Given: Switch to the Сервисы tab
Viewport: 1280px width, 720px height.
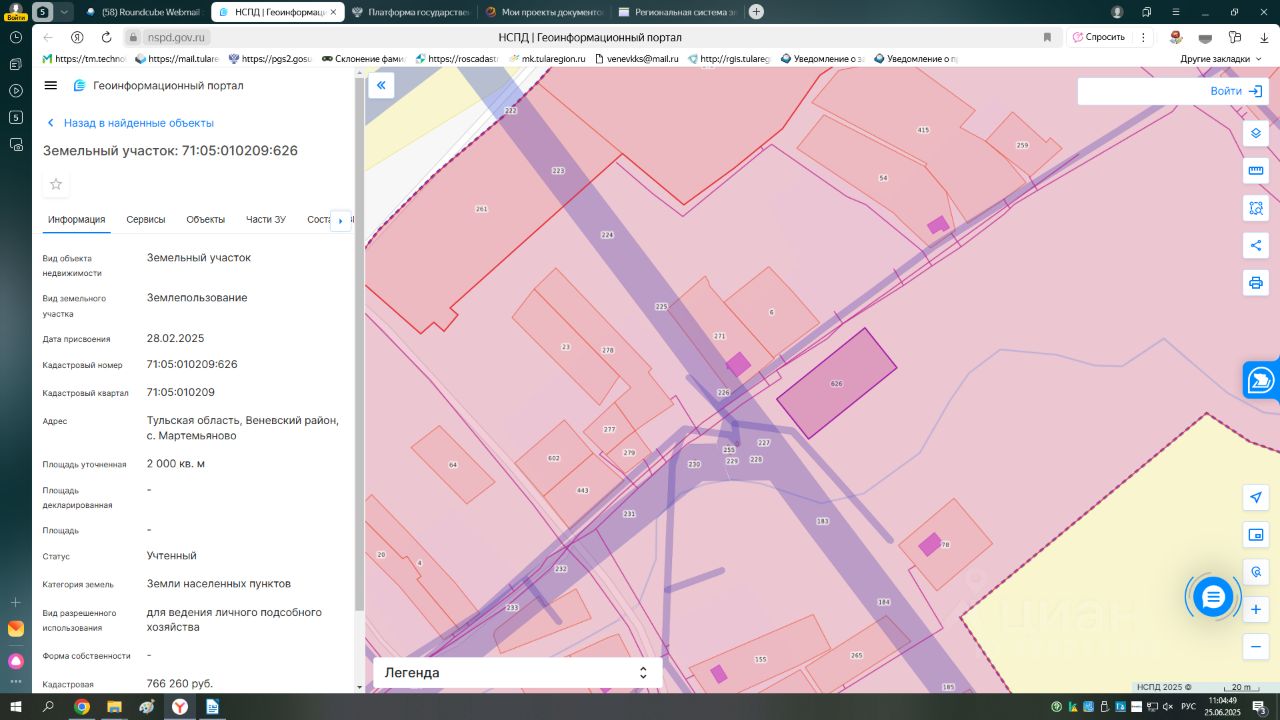Looking at the screenshot, I should (146, 220).
